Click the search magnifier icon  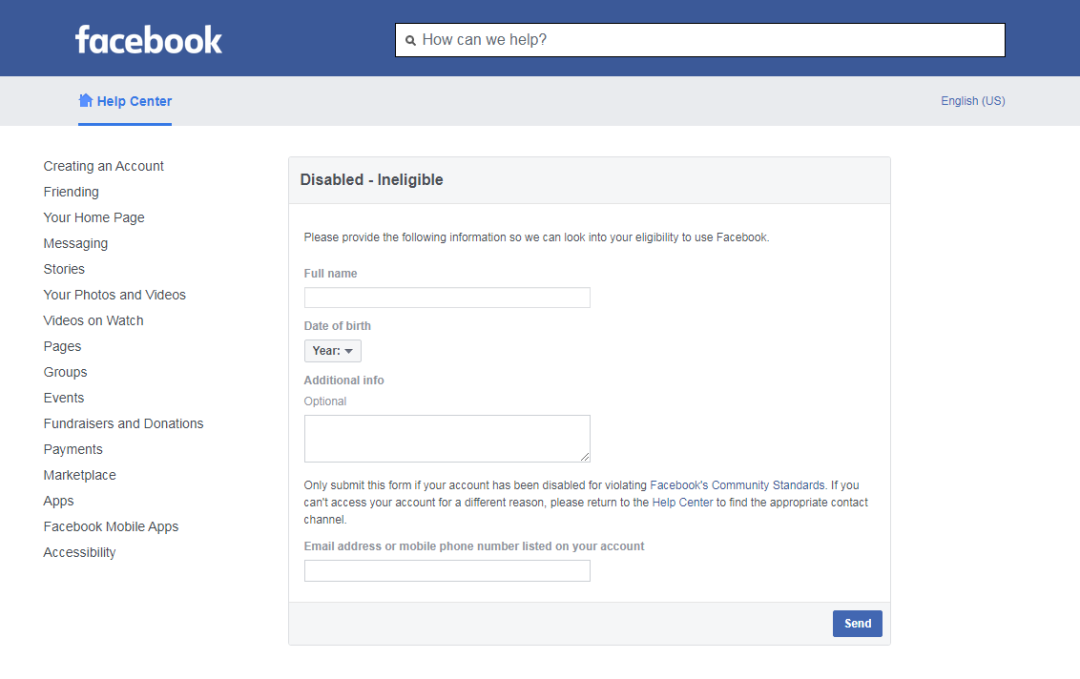coord(410,41)
